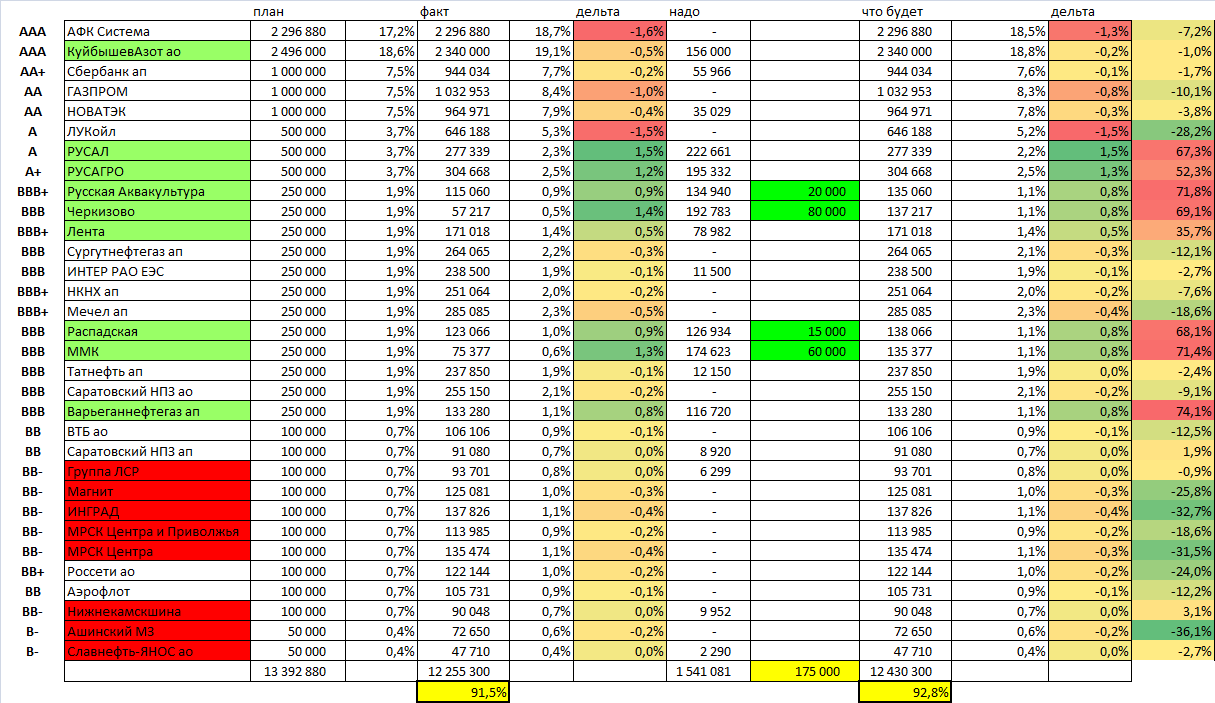Click the ГАЗПРОМ row name

(x=156, y=91)
